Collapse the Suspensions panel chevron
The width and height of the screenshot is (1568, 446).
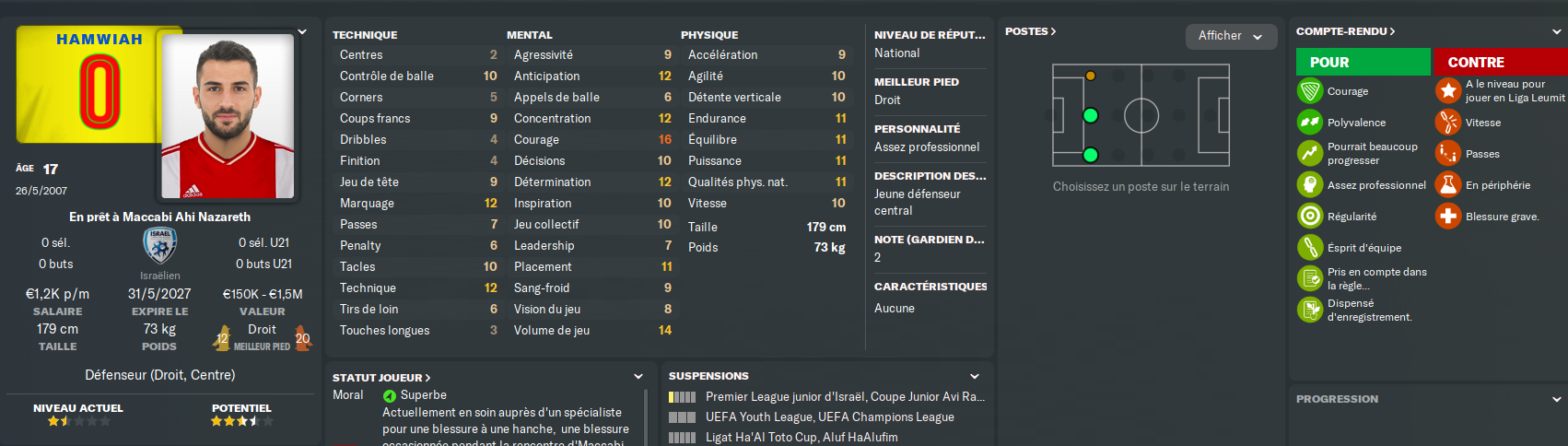click(975, 376)
